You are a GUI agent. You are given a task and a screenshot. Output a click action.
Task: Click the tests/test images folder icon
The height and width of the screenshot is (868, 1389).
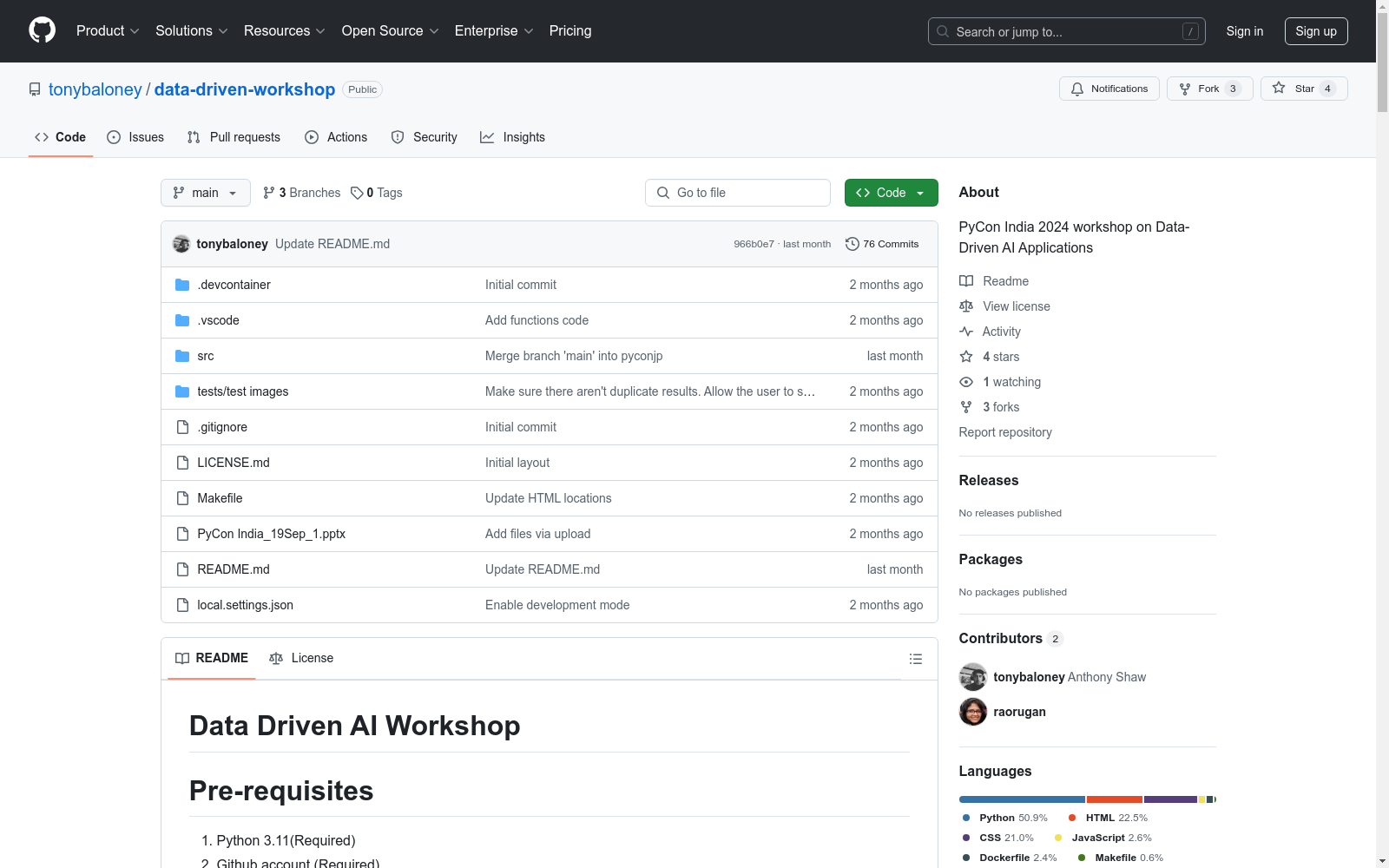point(182,391)
